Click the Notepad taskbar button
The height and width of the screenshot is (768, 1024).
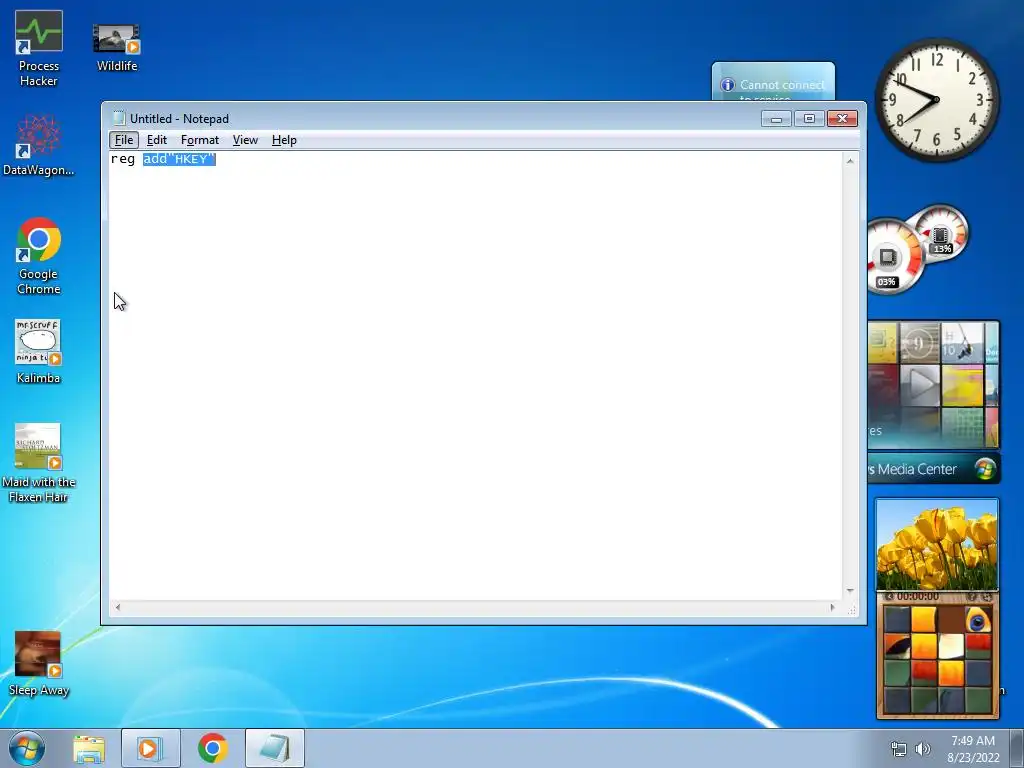[275, 748]
